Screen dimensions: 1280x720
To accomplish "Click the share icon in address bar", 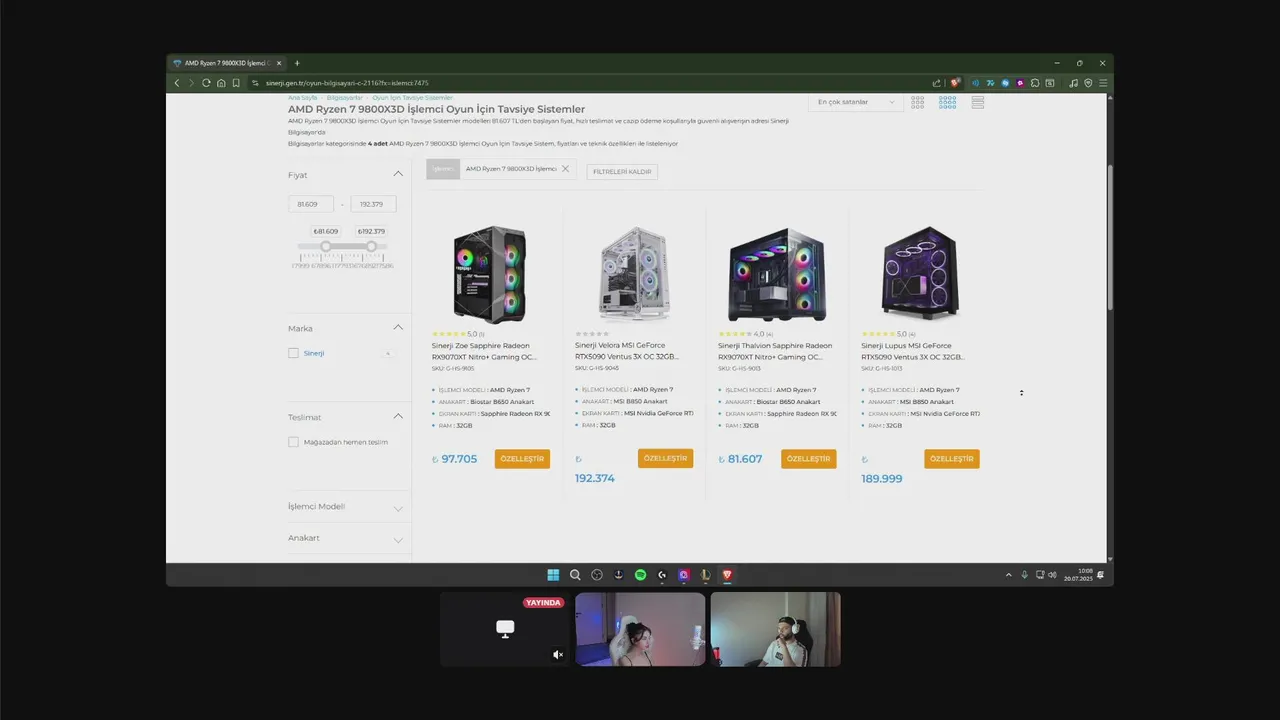I will coord(936,83).
